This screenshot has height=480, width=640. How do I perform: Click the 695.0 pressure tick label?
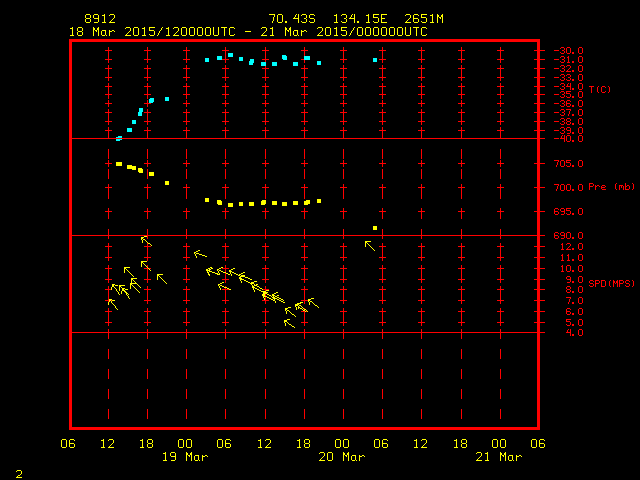pos(569,212)
